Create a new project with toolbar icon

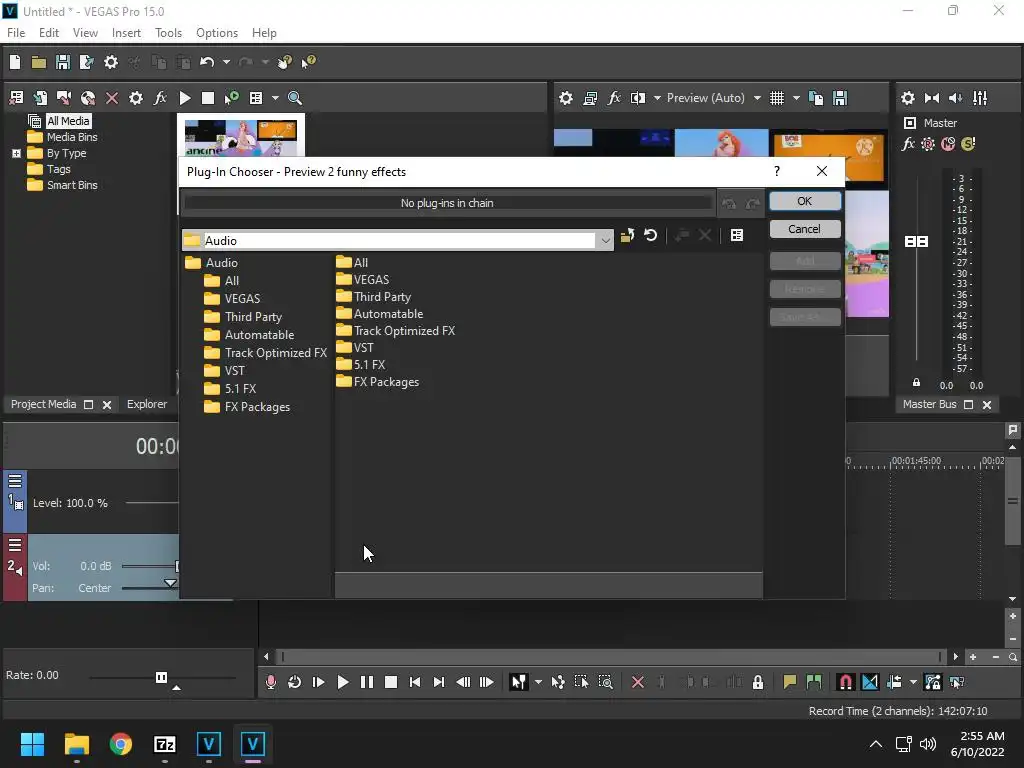15,62
